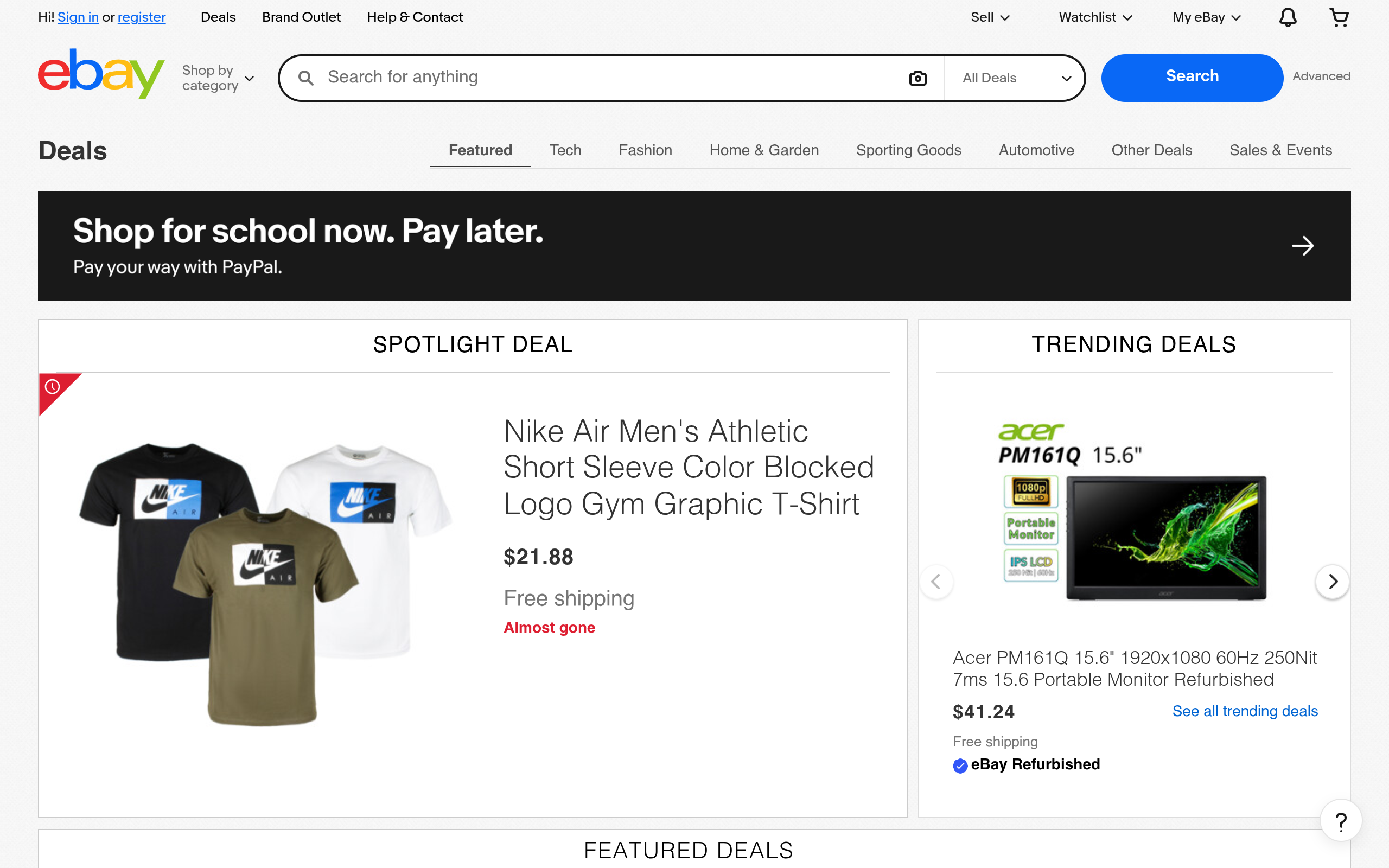Image resolution: width=1389 pixels, height=868 pixels.
Task: Click the FEATURED DEALS heading
Action: pyautogui.click(x=689, y=850)
